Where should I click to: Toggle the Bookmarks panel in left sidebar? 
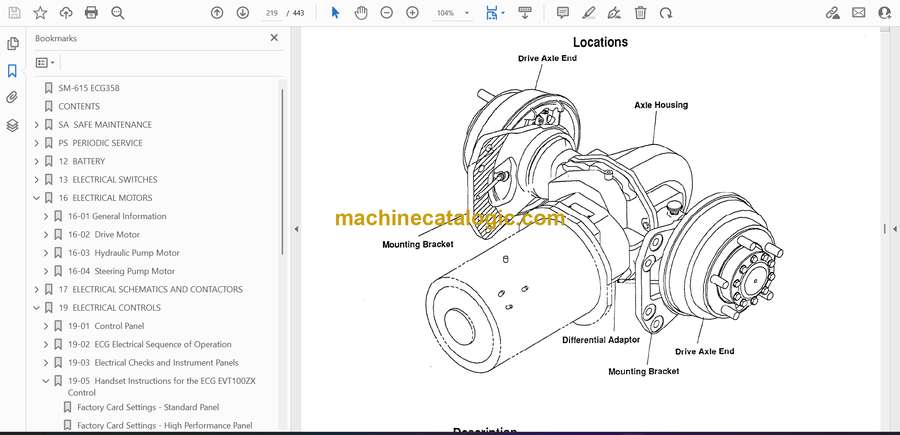[x=12, y=71]
